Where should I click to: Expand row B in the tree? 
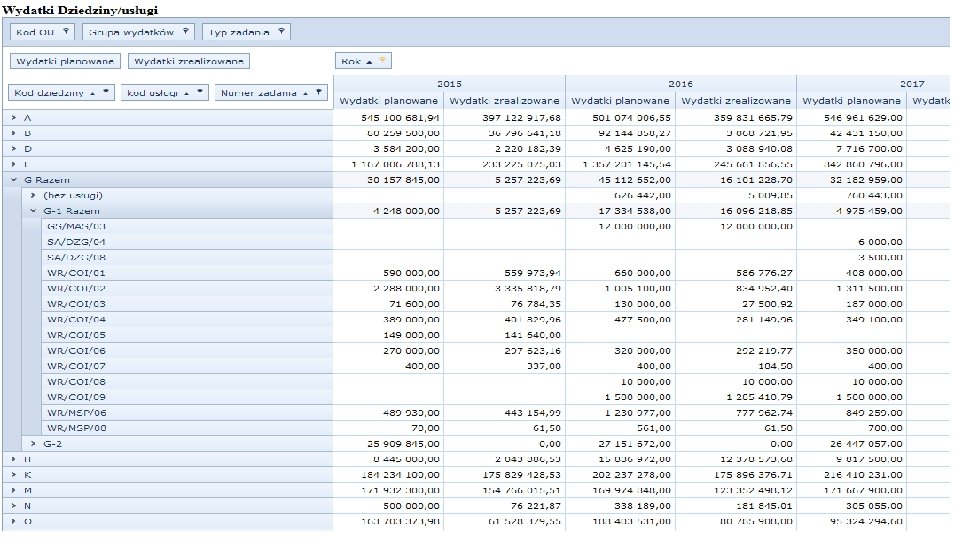(13, 133)
